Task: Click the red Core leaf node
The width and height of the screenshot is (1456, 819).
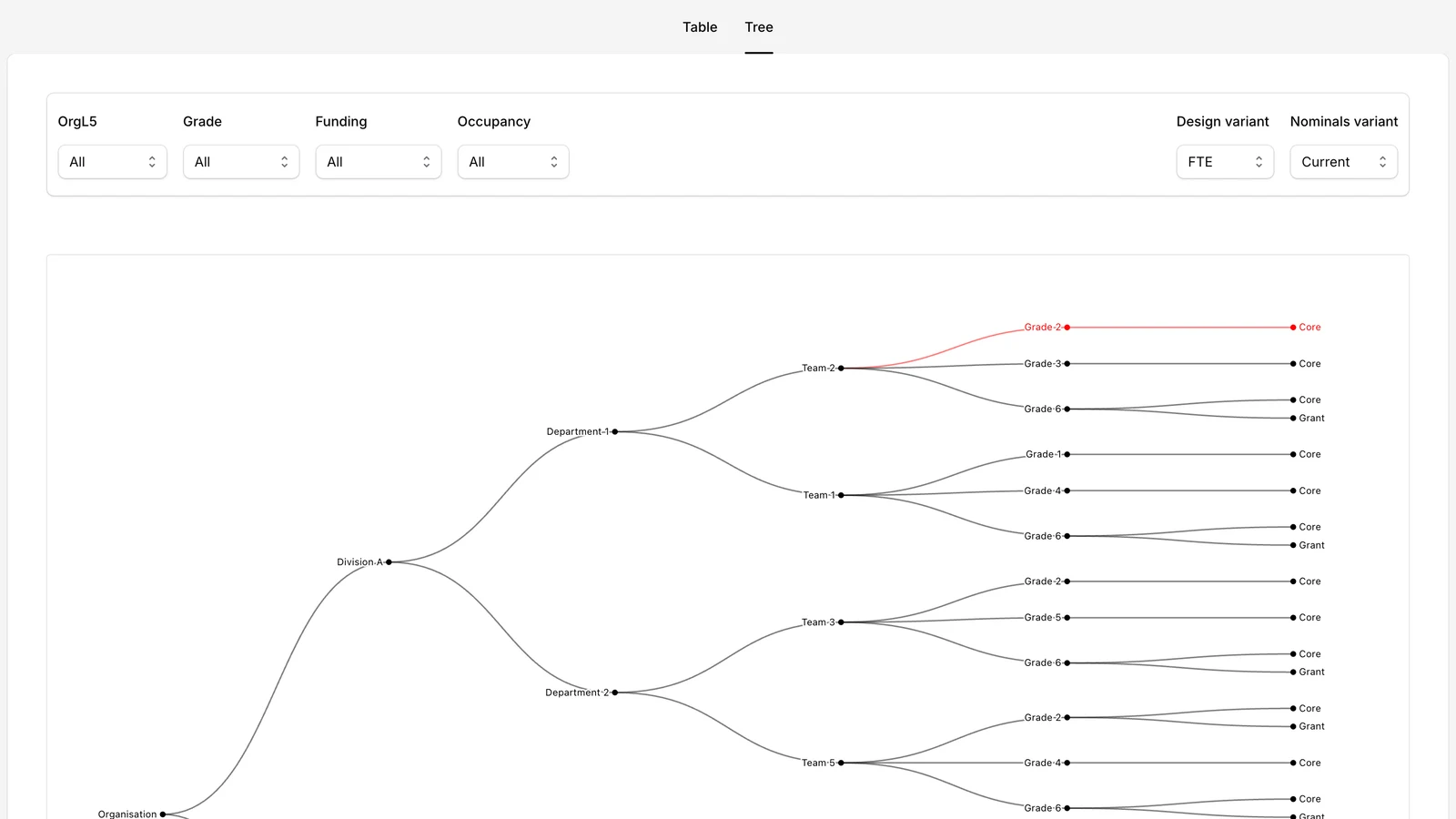Action: tap(1293, 328)
